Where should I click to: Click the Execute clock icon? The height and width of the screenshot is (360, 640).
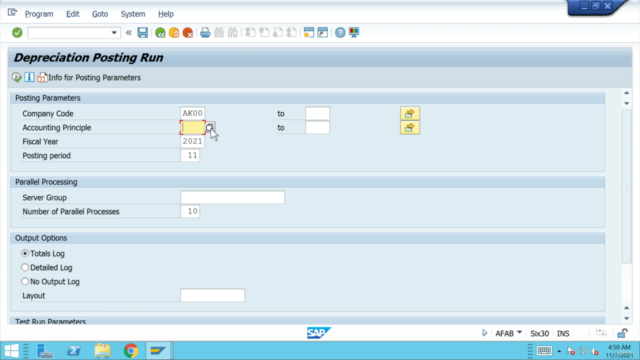click(x=17, y=77)
